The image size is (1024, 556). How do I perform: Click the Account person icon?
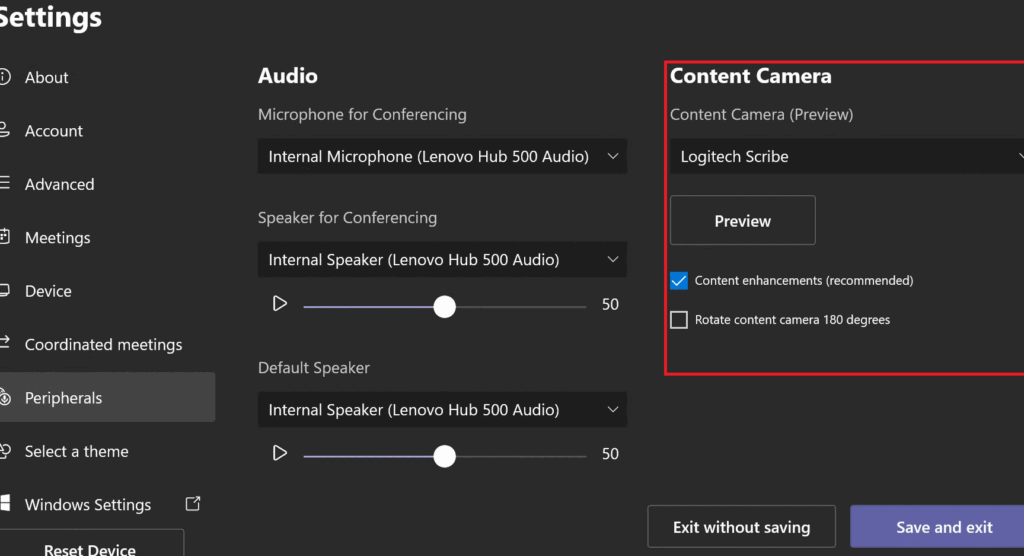(5, 129)
